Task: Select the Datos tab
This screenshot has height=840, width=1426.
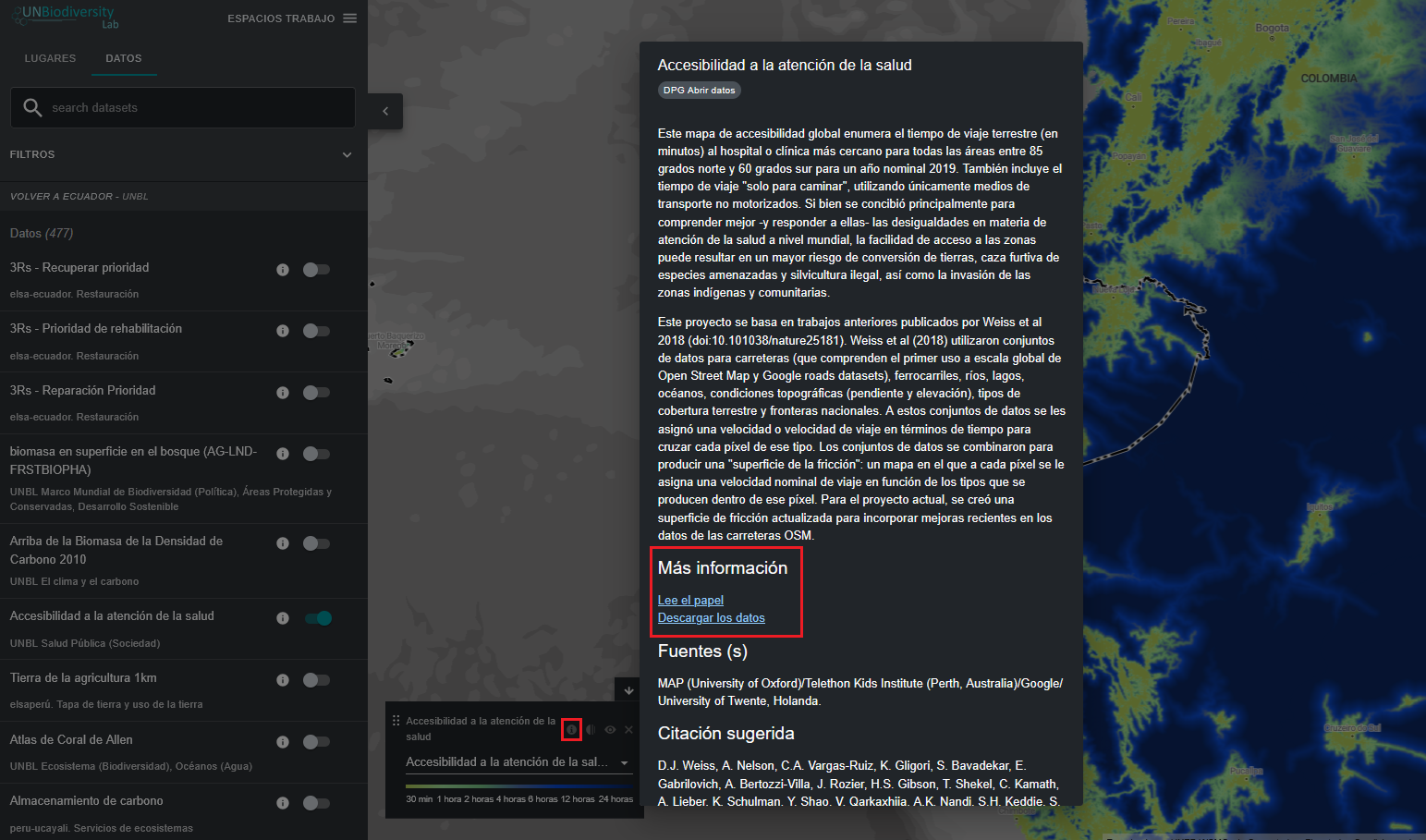Action: point(124,58)
